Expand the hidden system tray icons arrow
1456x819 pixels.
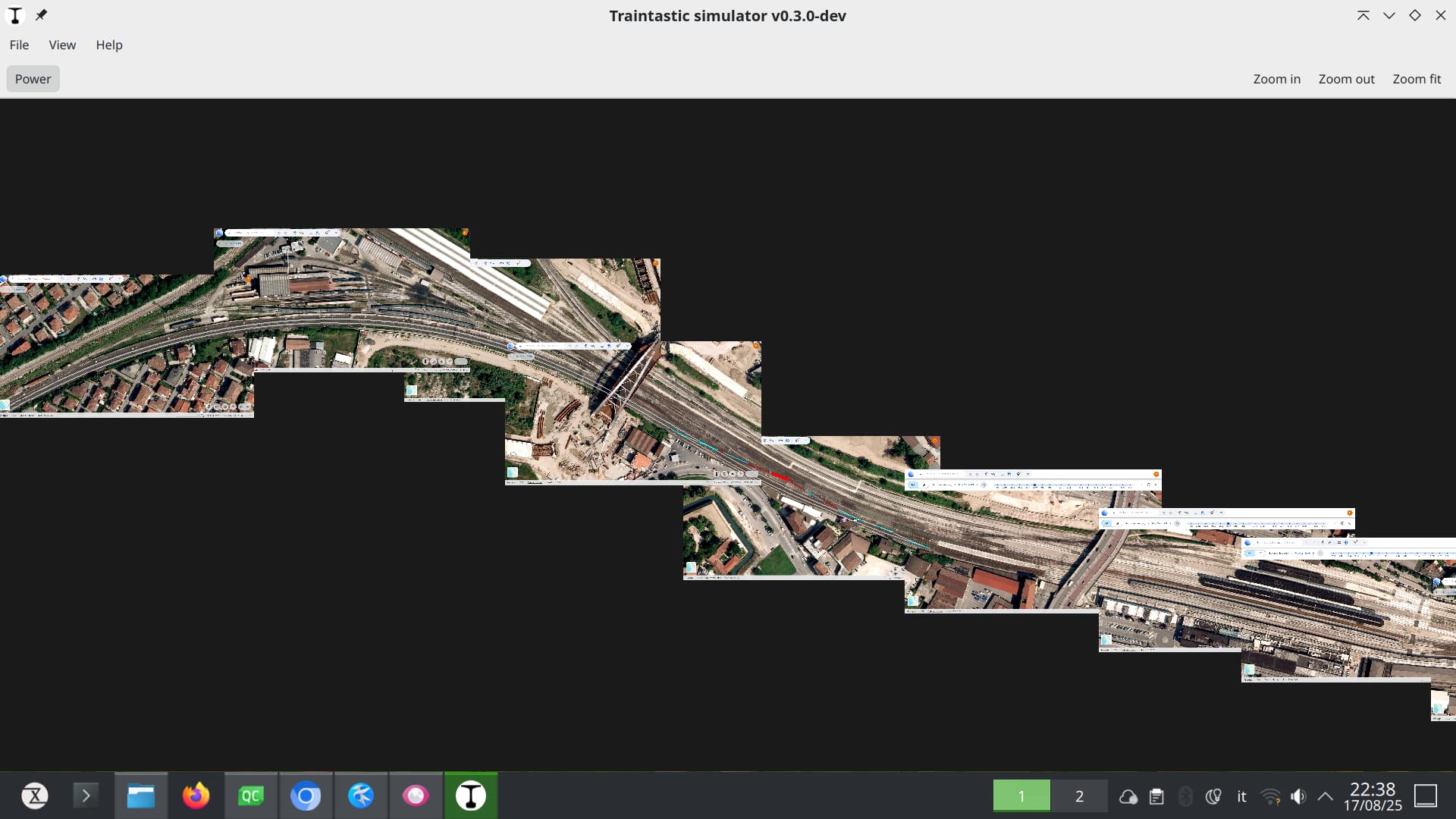[1325, 795]
